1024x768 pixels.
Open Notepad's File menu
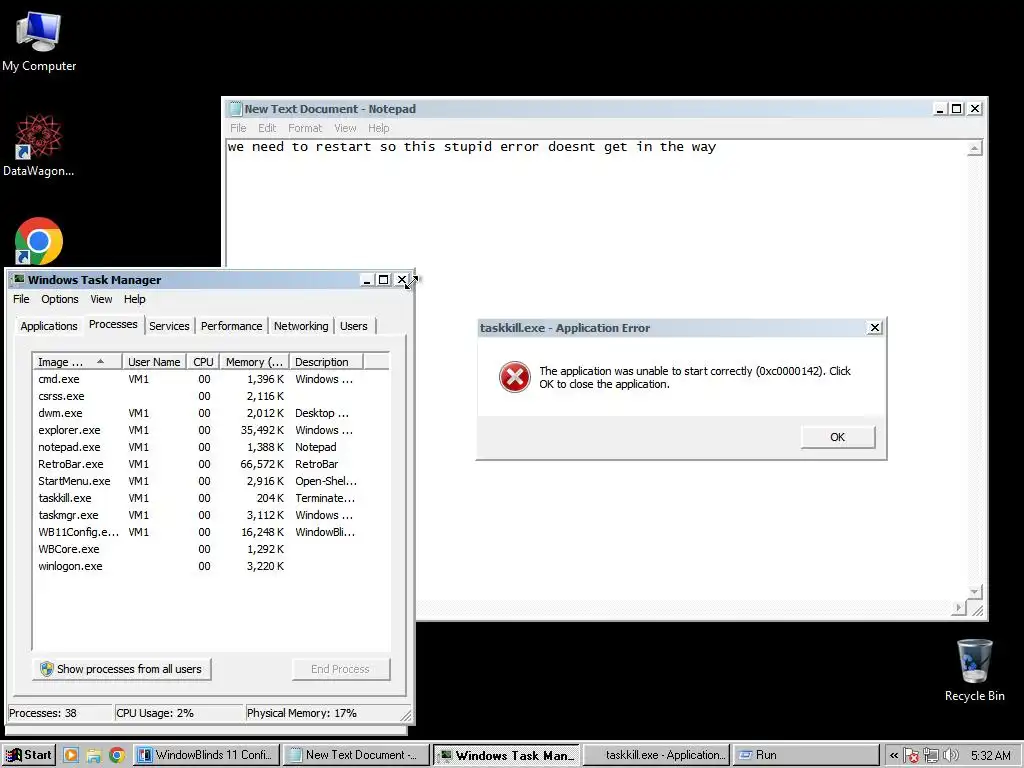pyautogui.click(x=238, y=128)
